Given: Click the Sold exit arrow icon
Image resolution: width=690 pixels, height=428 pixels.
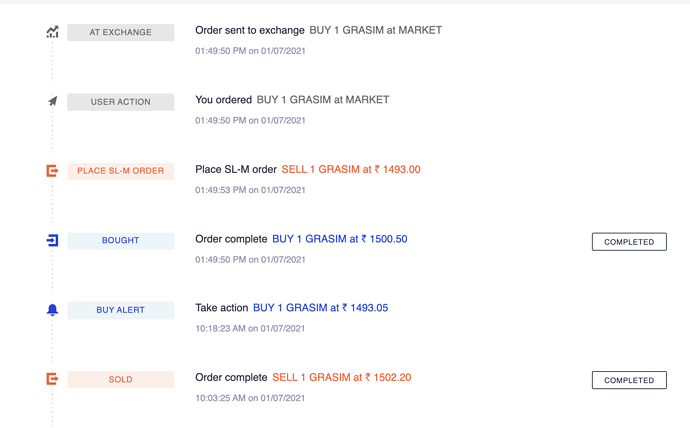Looking at the screenshot, I should [x=52, y=379].
